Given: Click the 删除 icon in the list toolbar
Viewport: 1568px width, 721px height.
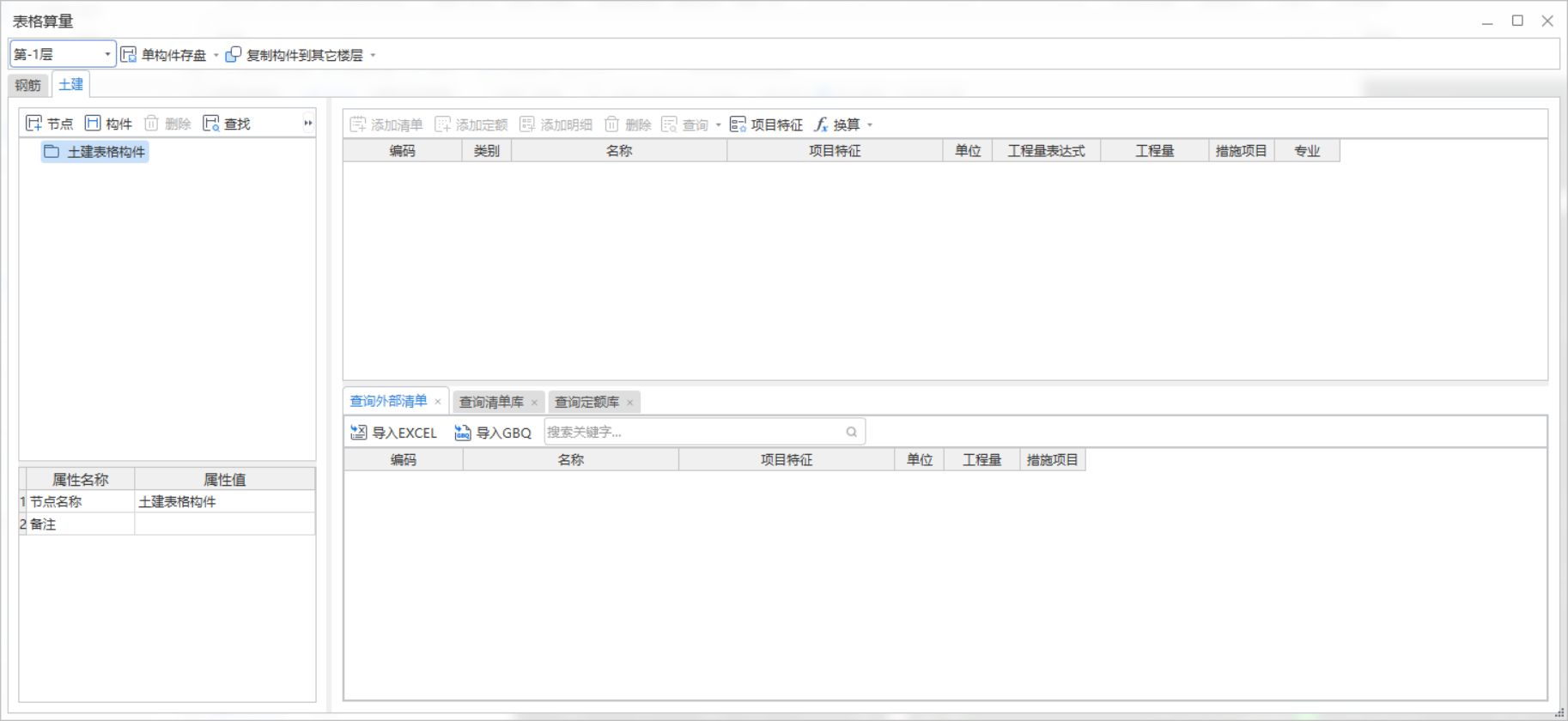Looking at the screenshot, I should point(611,124).
